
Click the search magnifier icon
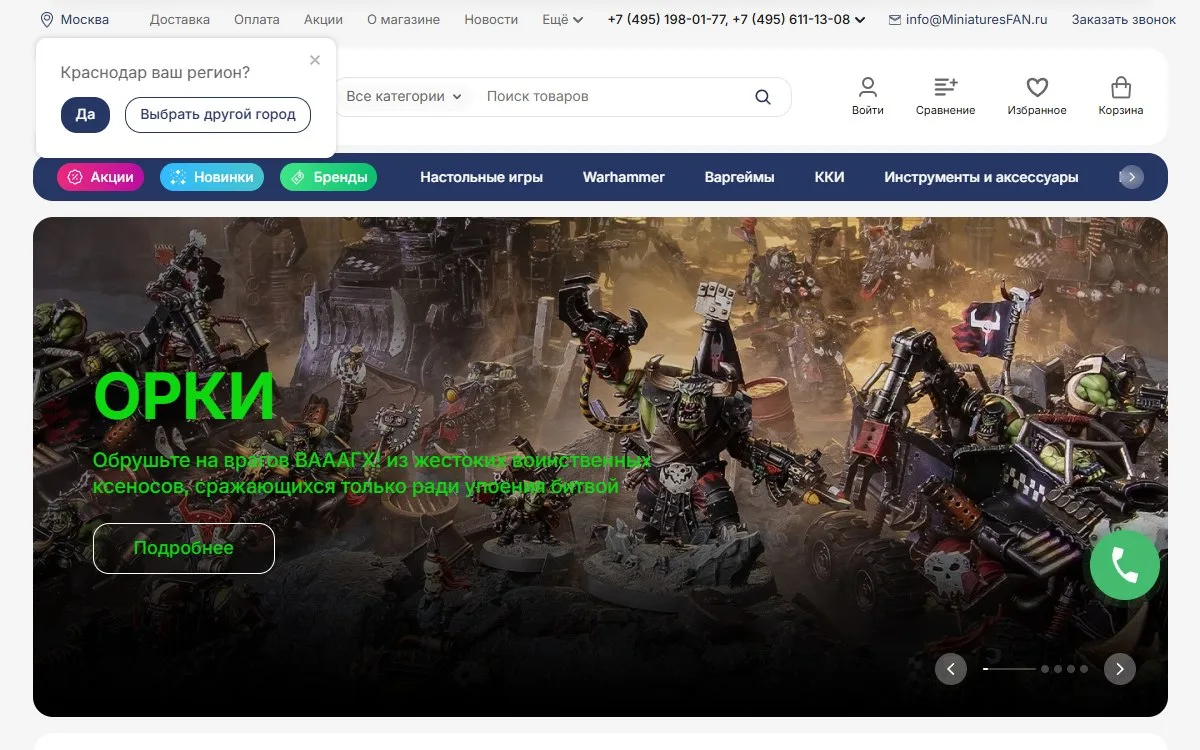pyautogui.click(x=763, y=97)
